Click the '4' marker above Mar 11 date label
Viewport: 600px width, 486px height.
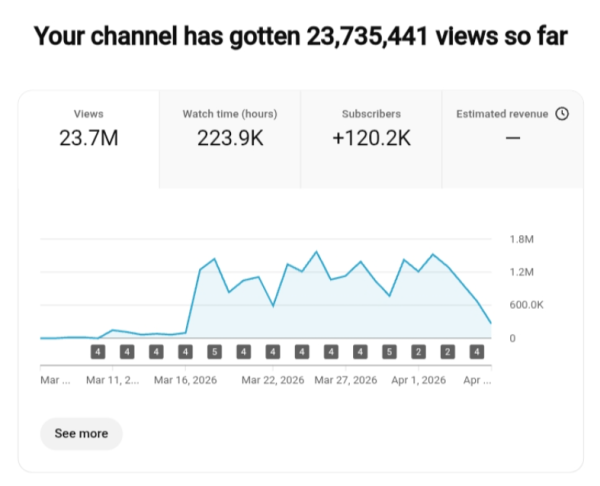[127, 352]
